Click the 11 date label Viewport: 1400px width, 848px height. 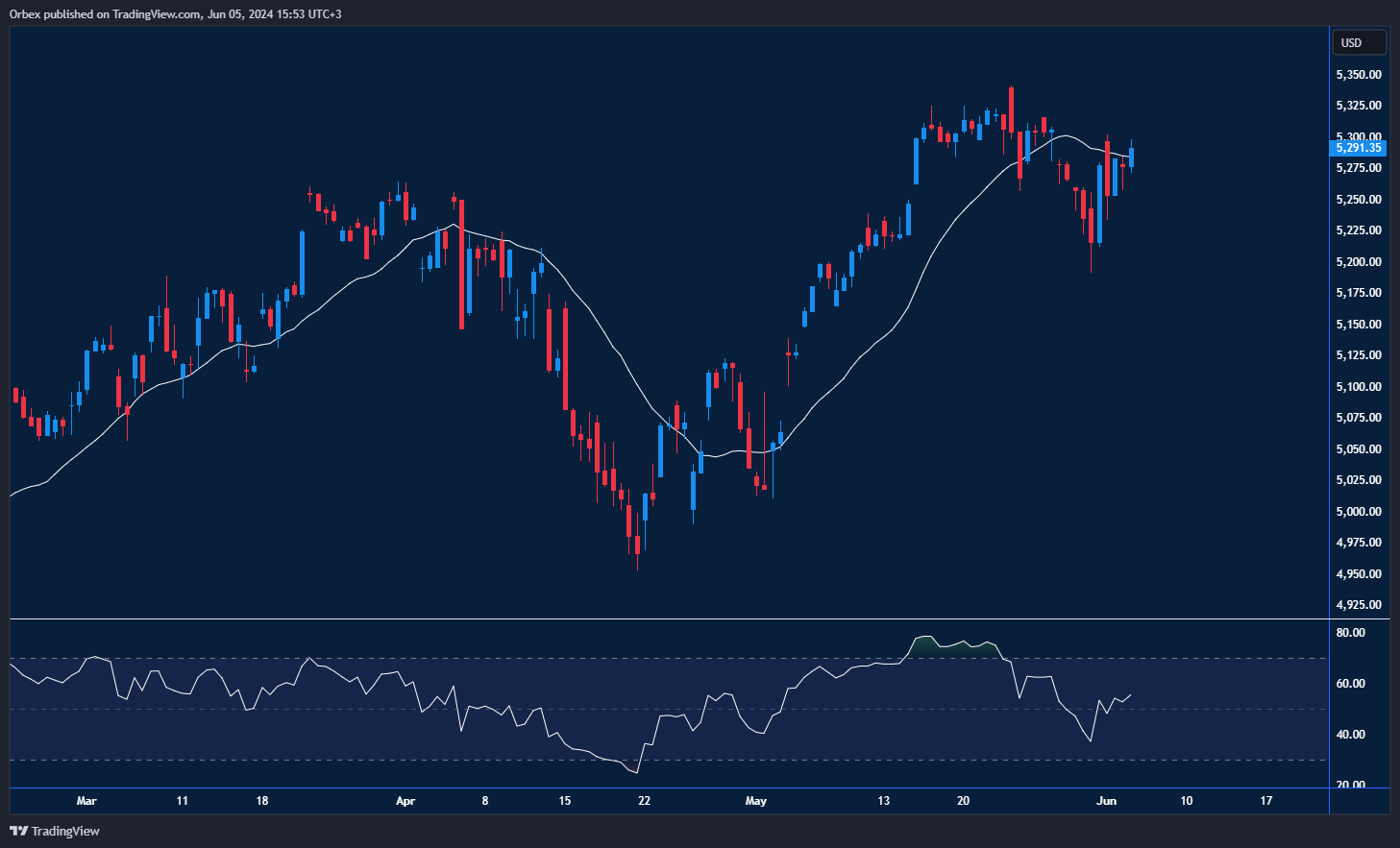(183, 800)
